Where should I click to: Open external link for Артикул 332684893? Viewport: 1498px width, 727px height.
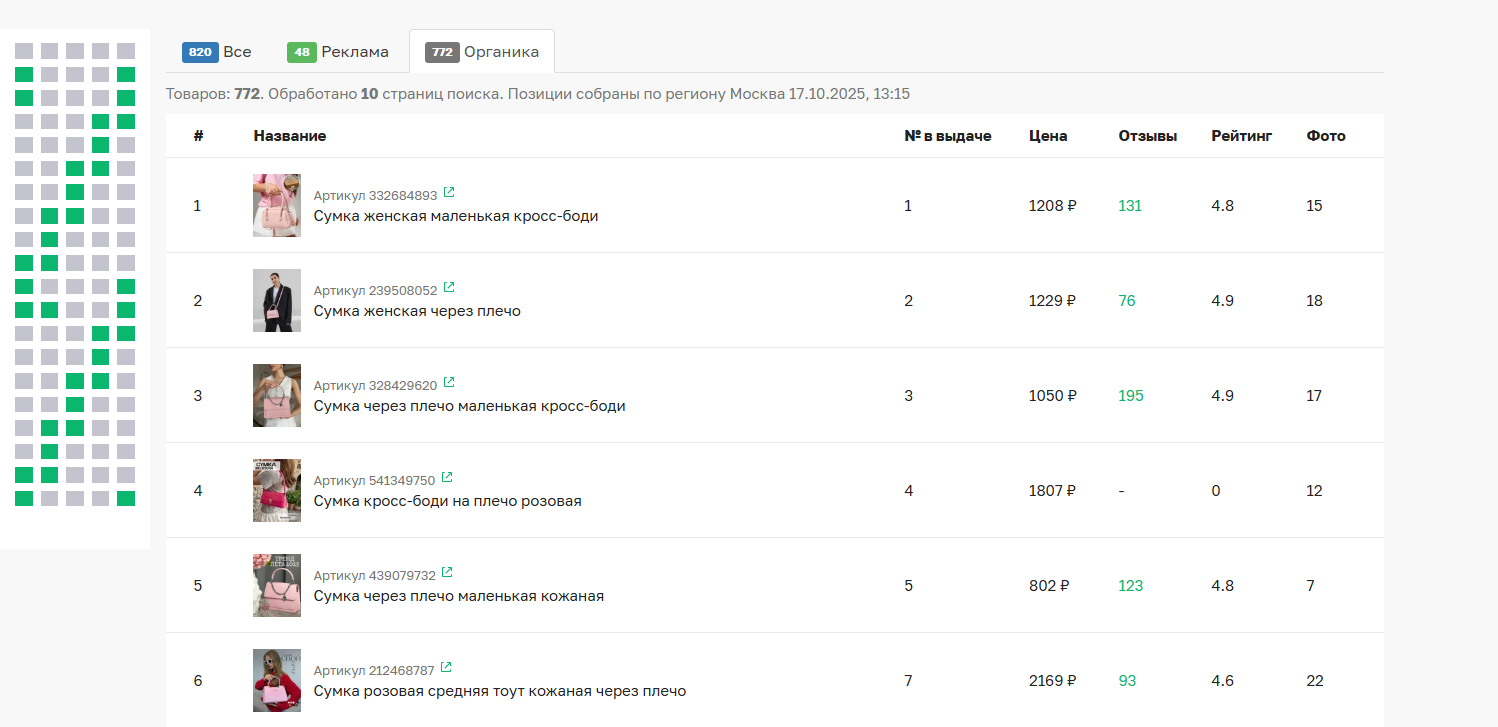click(x=449, y=192)
